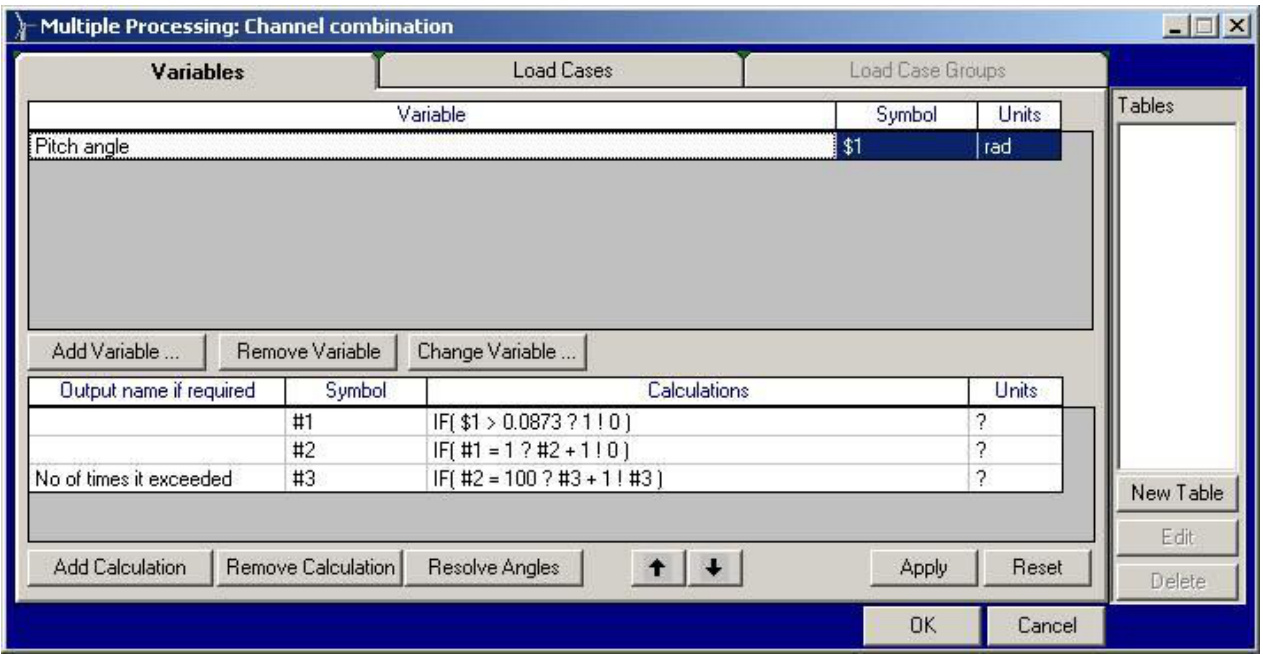Click the Resolve Angles button
1263x654 pixels.
coord(493,567)
